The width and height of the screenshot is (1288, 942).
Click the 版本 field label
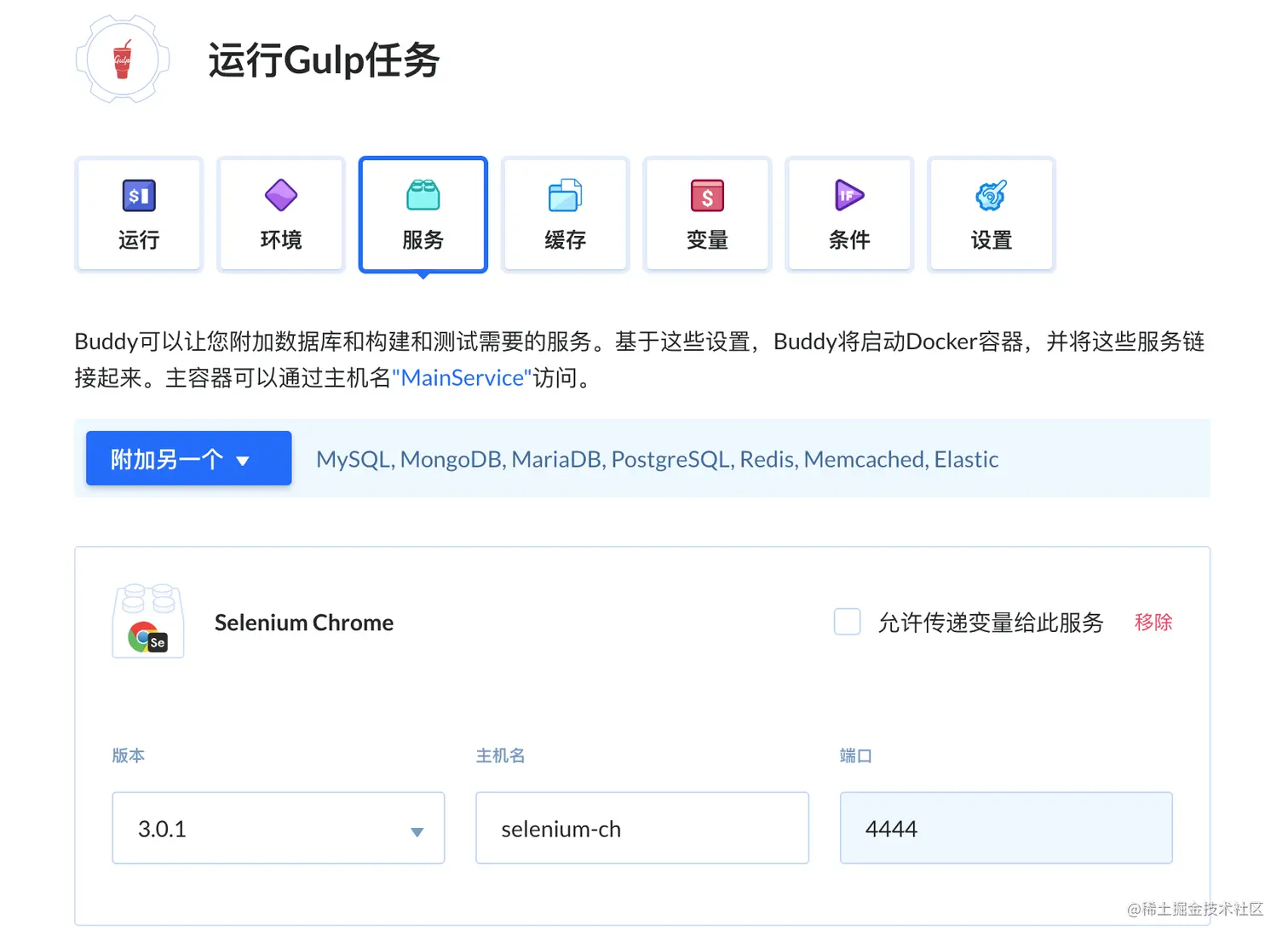pos(129,755)
